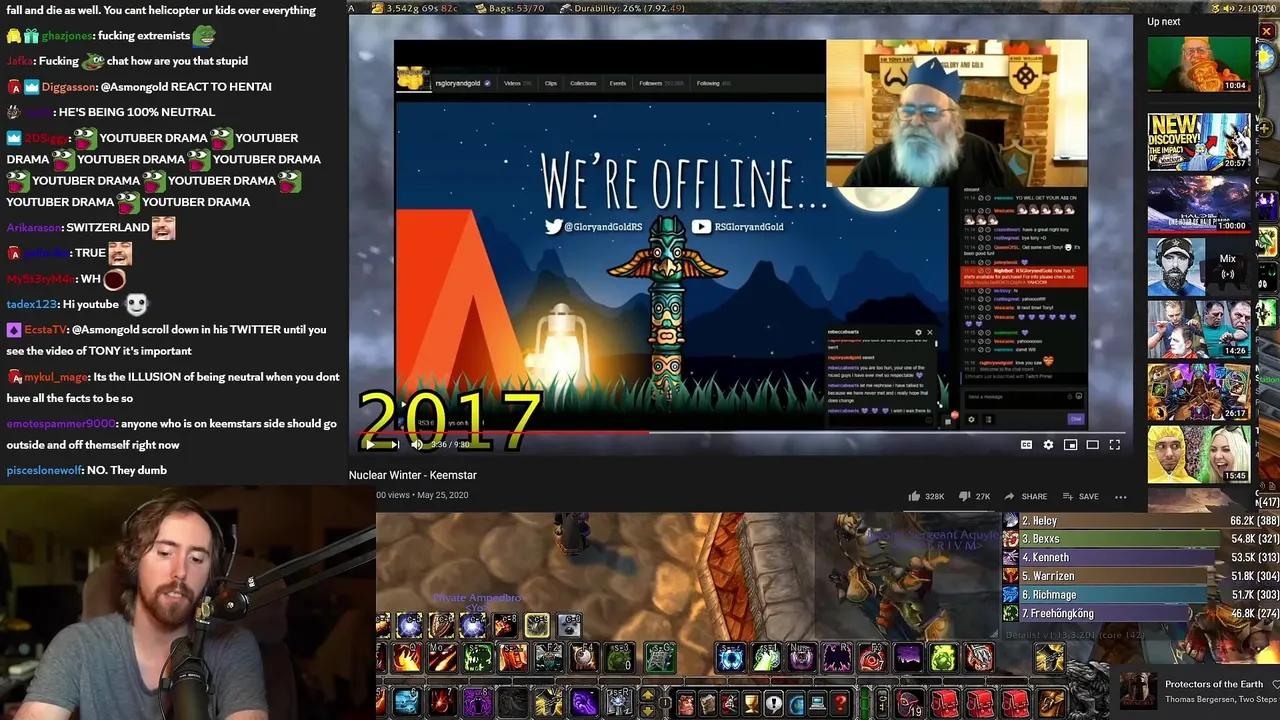This screenshot has height=720, width=1280.
Task: Click tadex123 username in chat
Action: coord(31,305)
